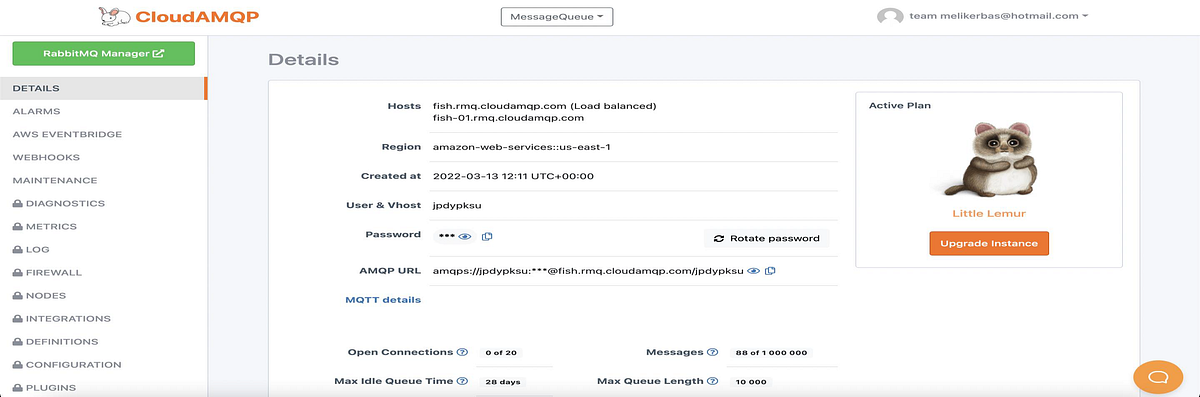This screenshot has height=397, width=1200.
Task: Copy the password to clipboard
Action: point(487,237)
